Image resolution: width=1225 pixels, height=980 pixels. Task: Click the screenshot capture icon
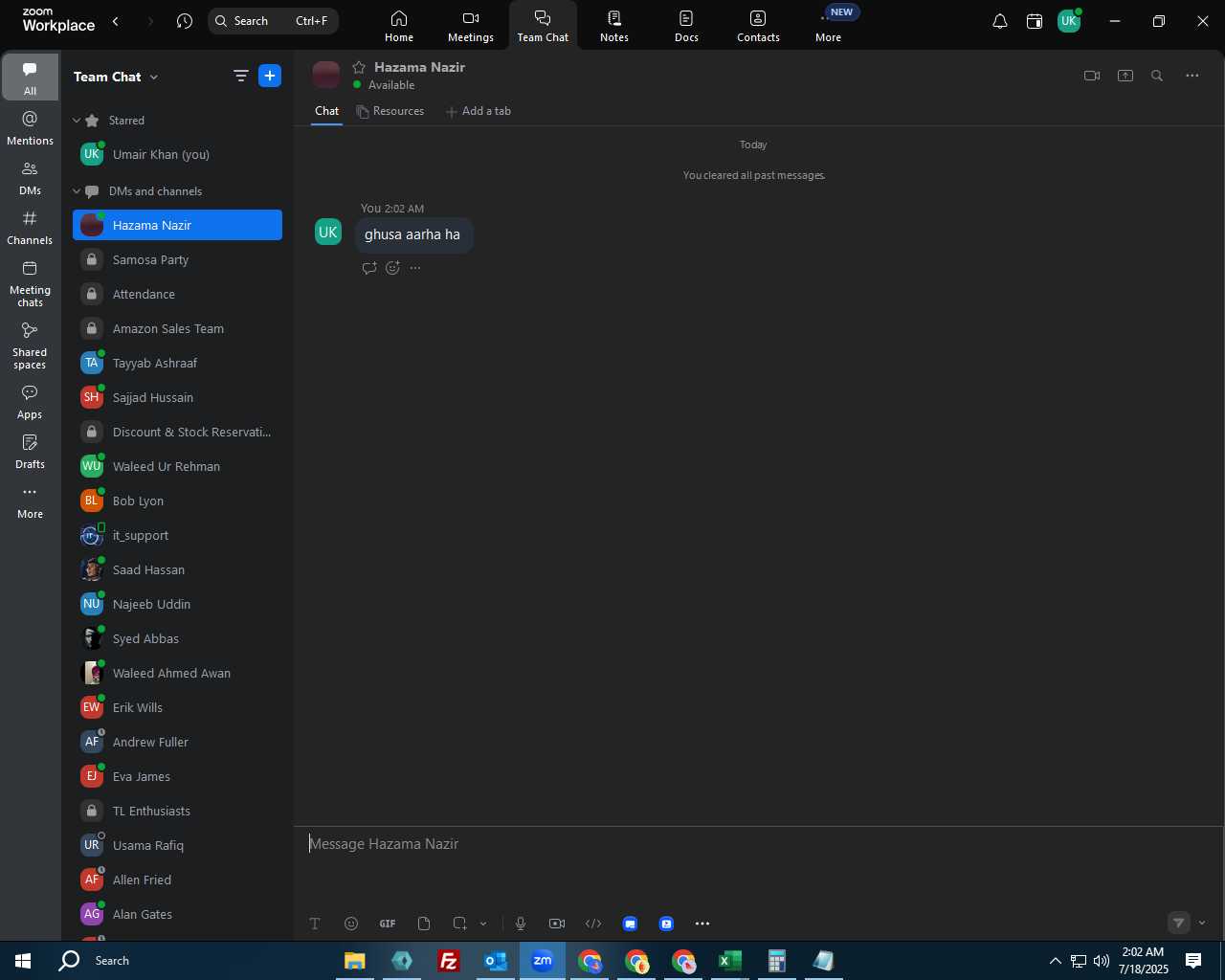pyautogui.click(x=460, y=924)
